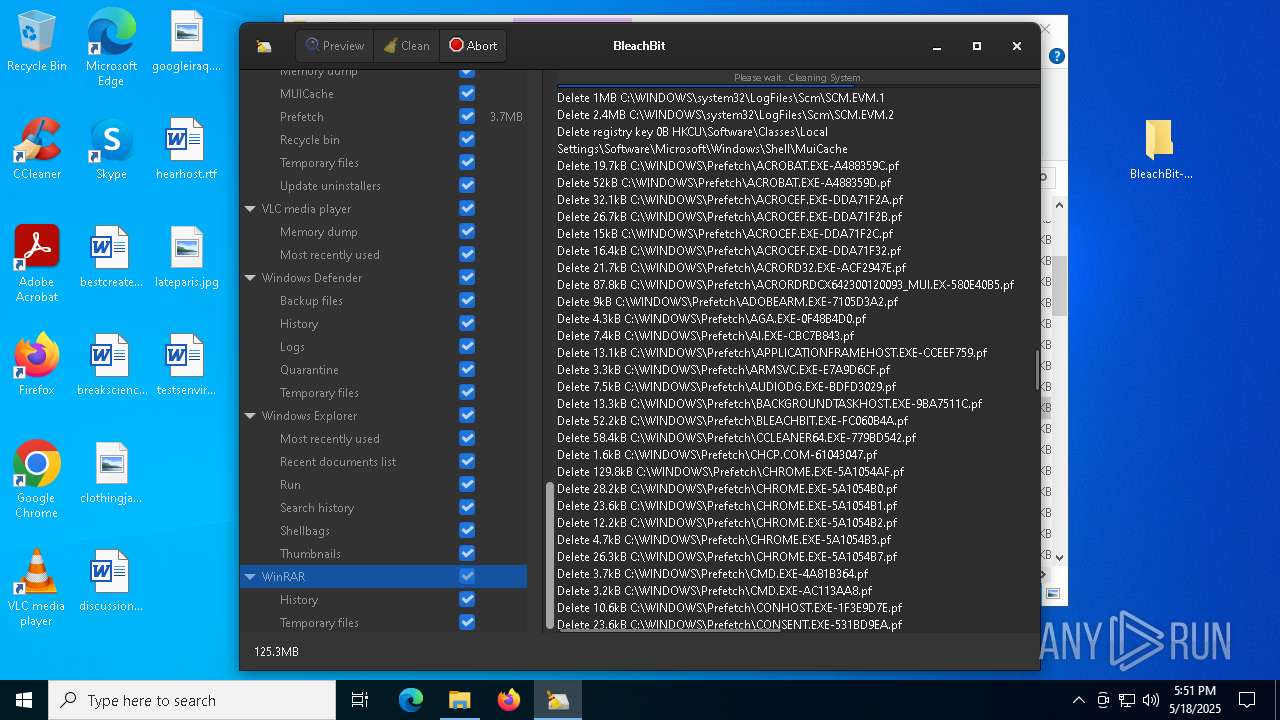This screenshot has height=720, width=1280.
Task: Open Windows Start menu
Action: tap(24, 700)
